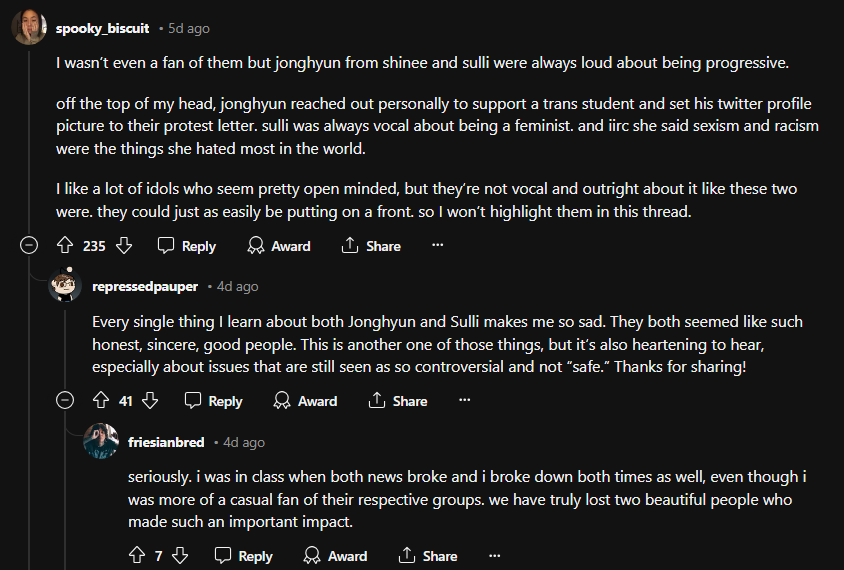Upvote repressedpauper's comment
The height and width of the screenshot is (570, 844).
point(100,401)
